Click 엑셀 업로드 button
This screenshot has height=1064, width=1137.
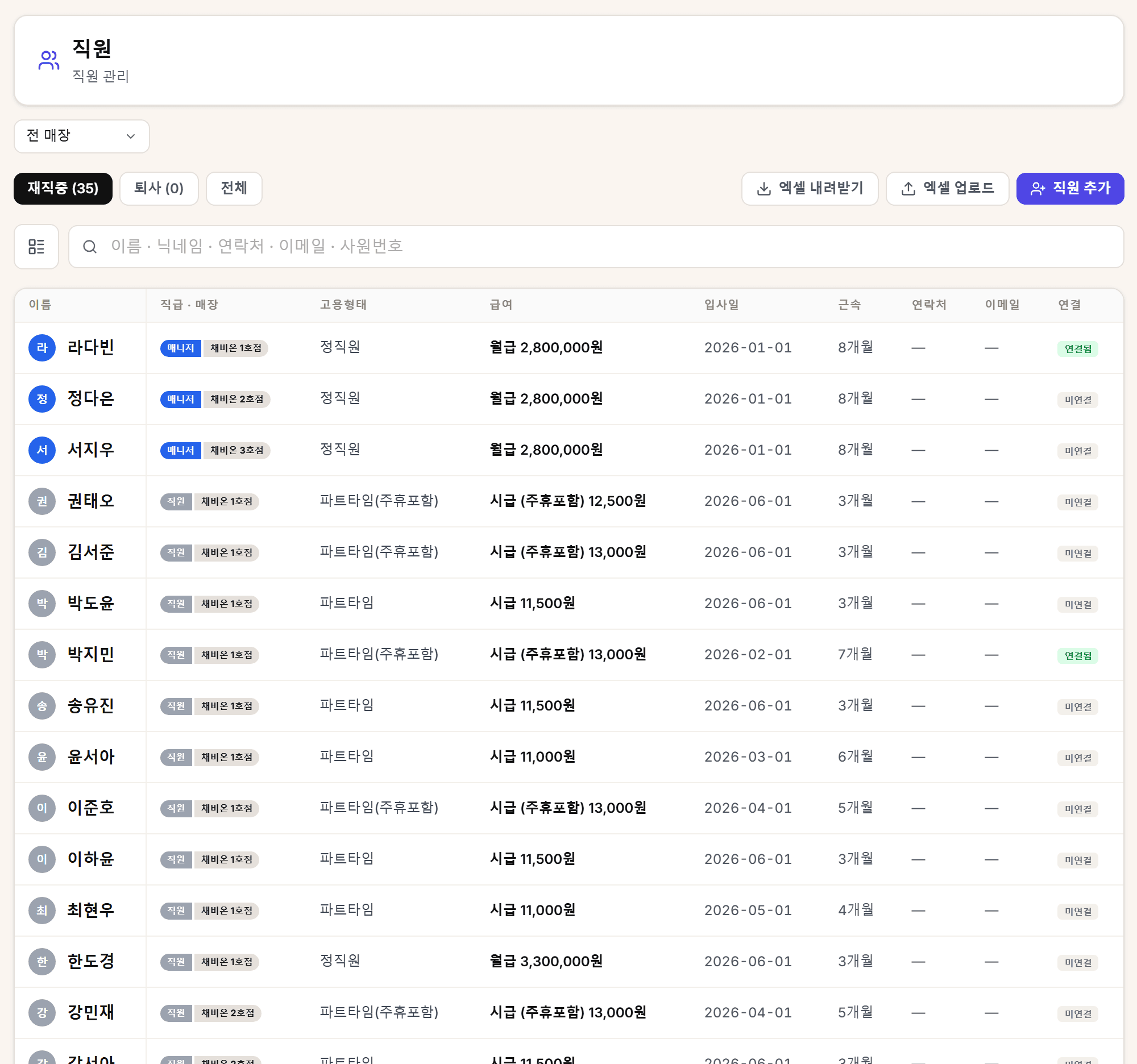coord(947,188)
